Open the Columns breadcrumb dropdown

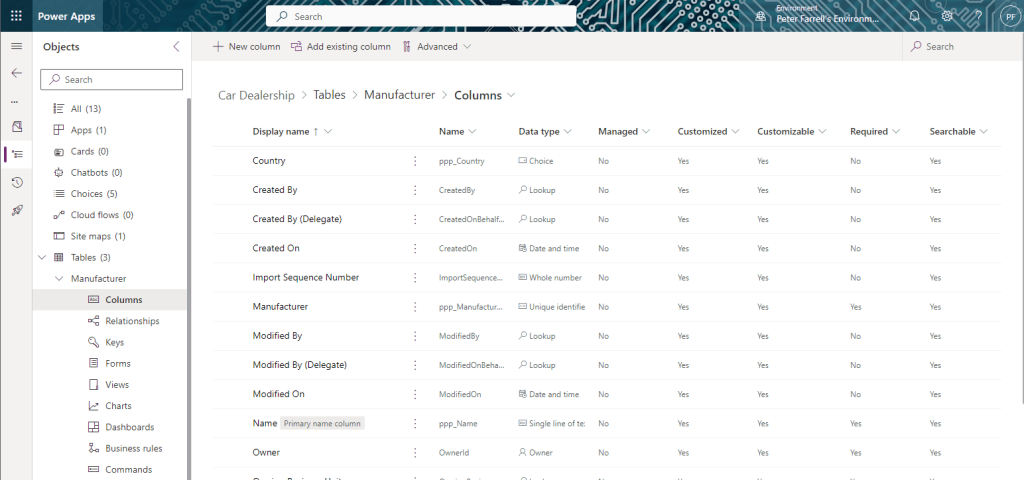[511, 95]
